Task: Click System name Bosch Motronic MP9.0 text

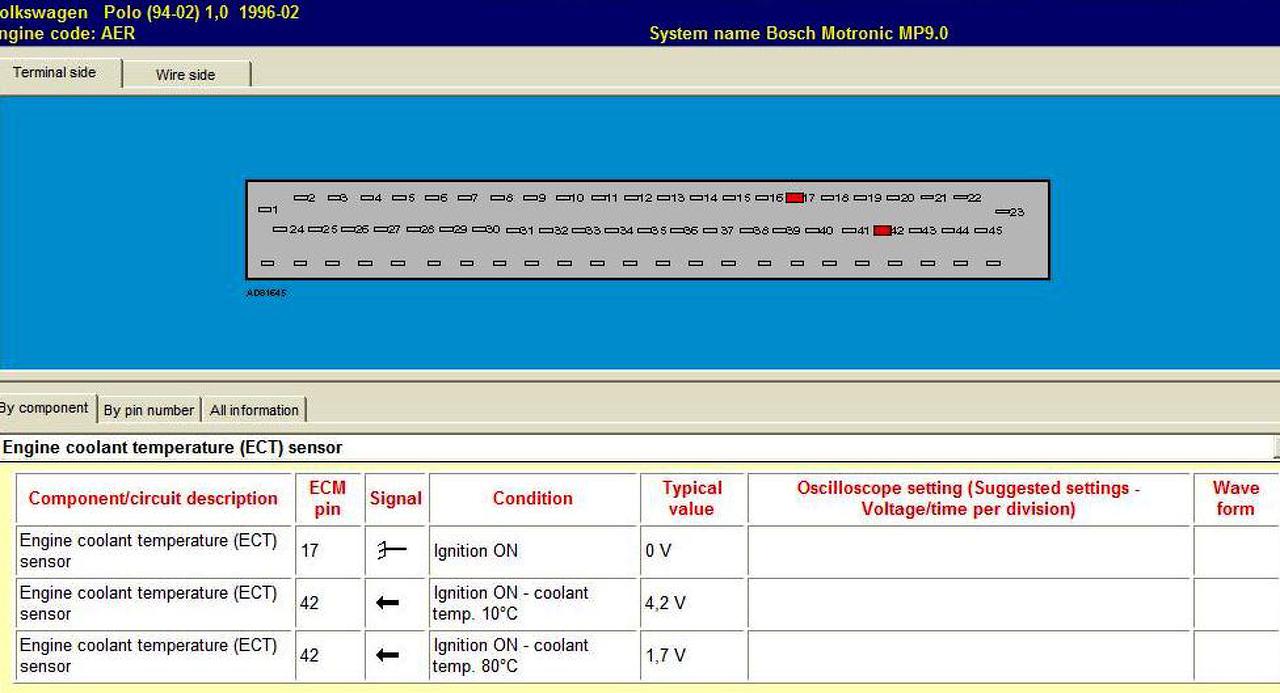Action: click(x=798, y=33)
